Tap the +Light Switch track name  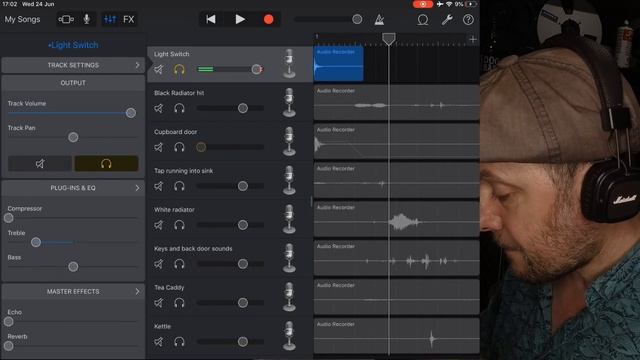point(73,45)
